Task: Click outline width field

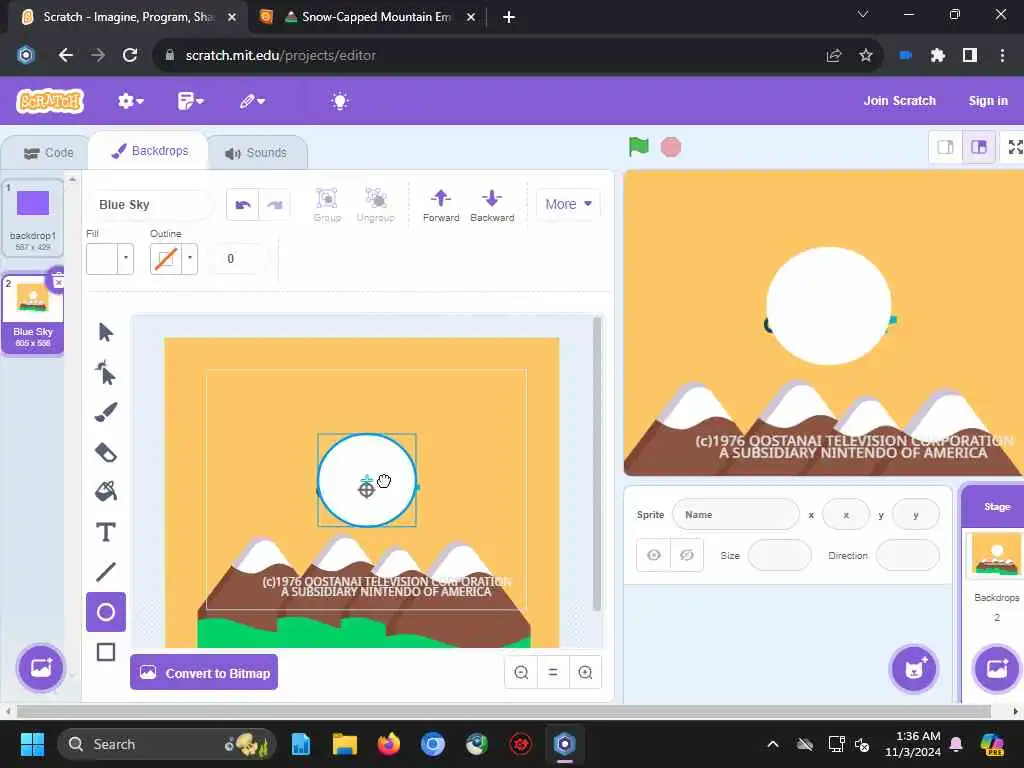Action: point(238,259)
